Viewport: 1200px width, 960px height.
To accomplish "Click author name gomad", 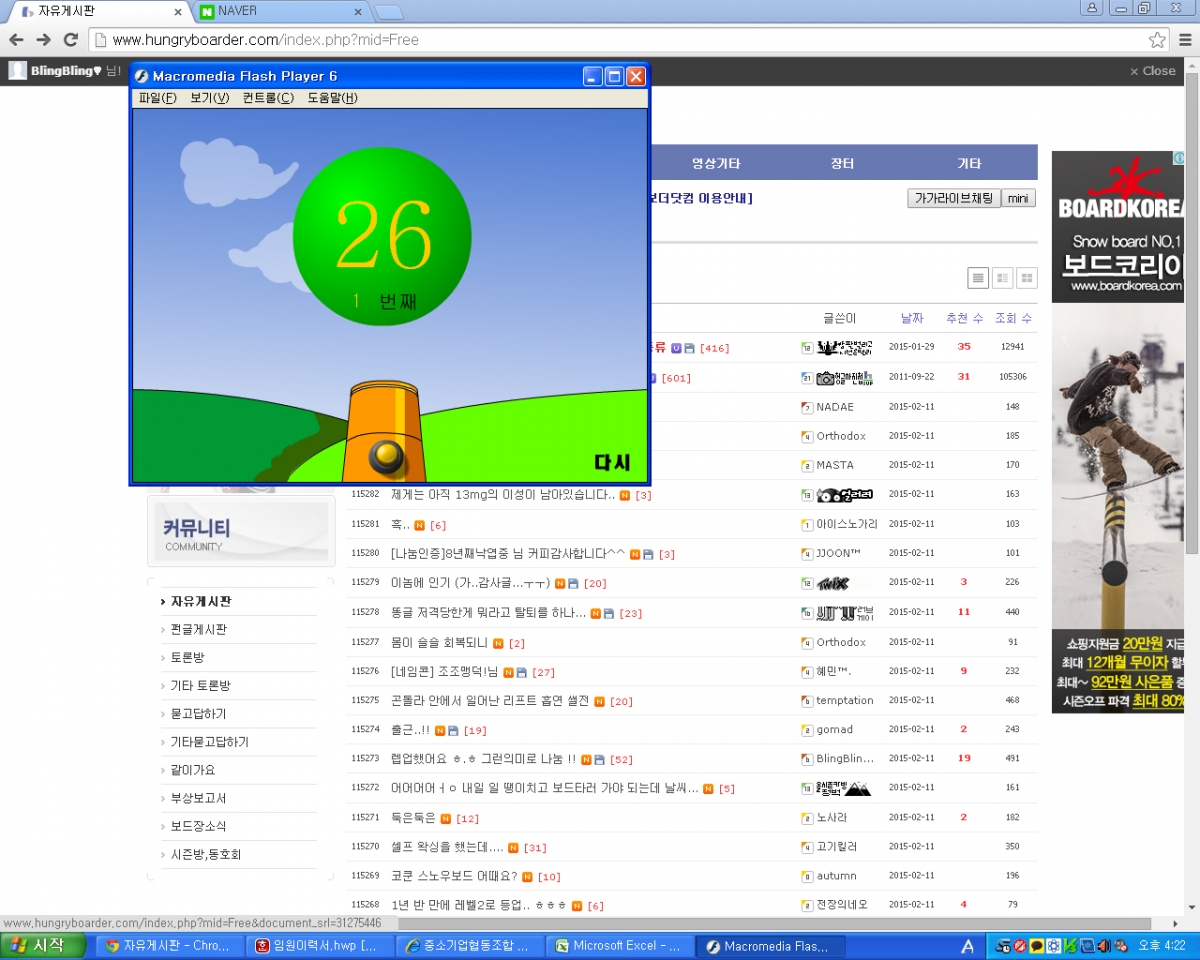I will point(834,729).
